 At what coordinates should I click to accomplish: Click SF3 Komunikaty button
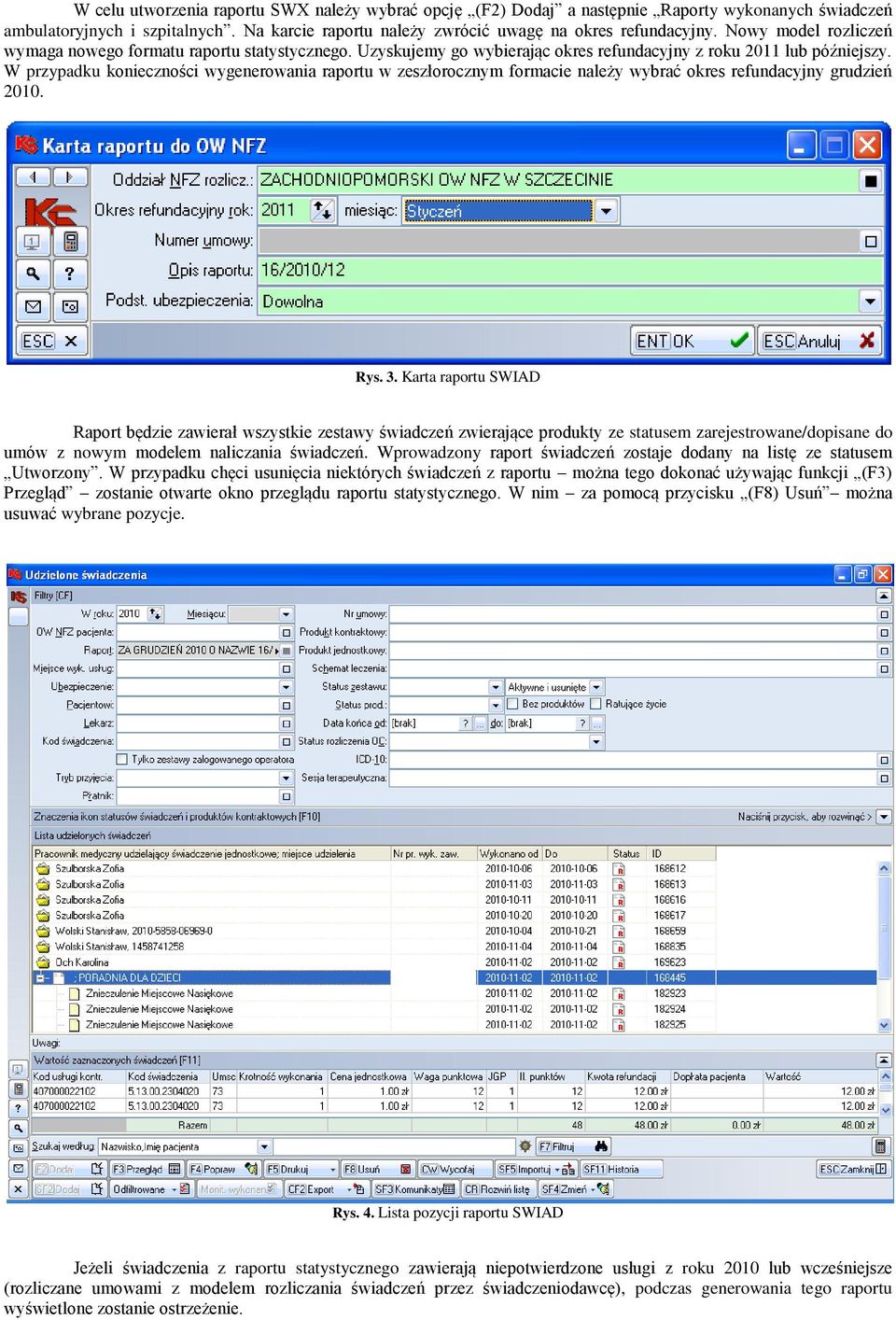coord(414,1189)
